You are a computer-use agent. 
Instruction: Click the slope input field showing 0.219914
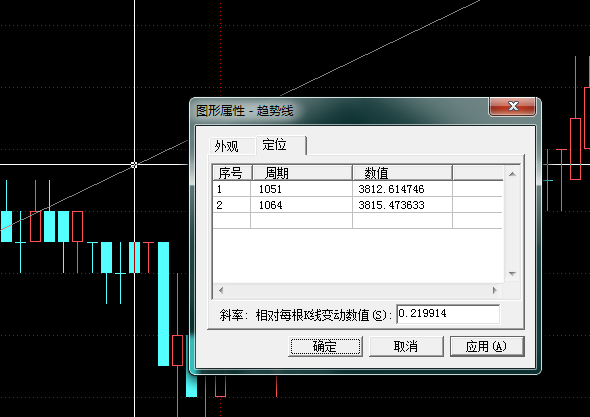448,314
